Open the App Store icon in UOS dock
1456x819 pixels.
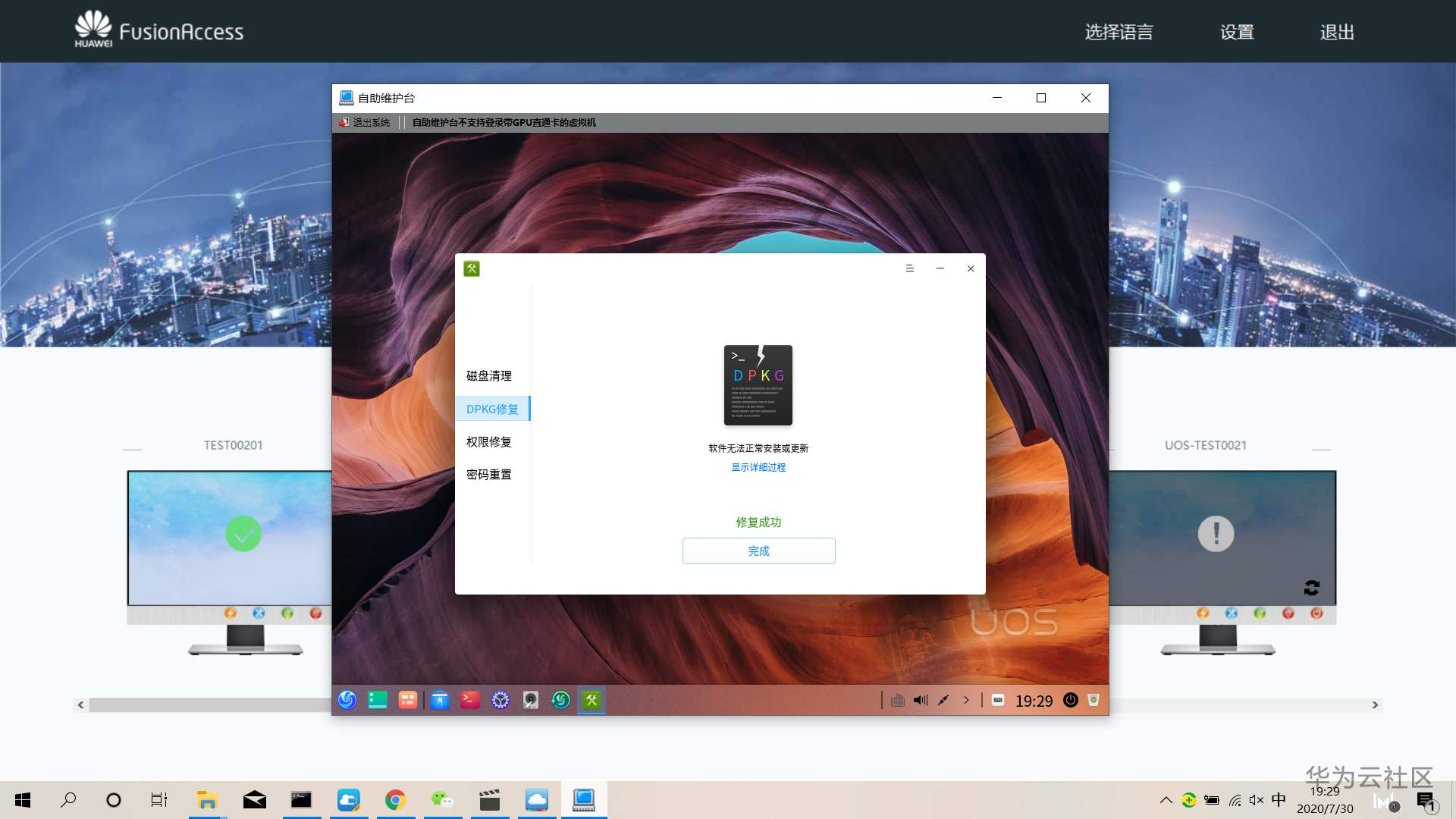[440, 700]
